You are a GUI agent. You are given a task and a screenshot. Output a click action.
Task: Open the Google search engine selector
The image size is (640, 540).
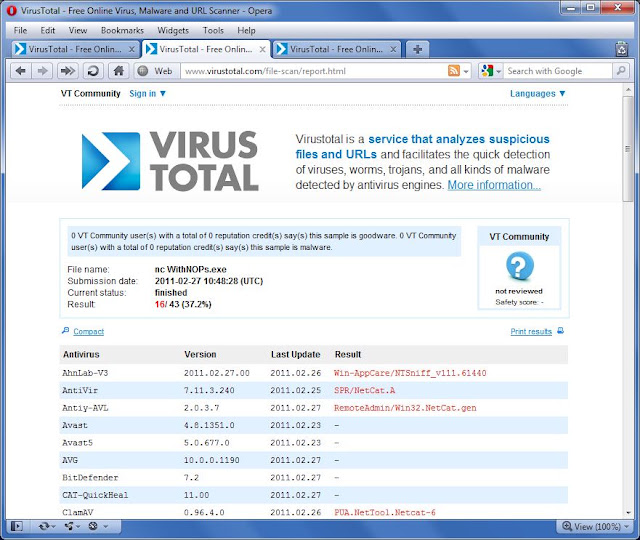491,71
